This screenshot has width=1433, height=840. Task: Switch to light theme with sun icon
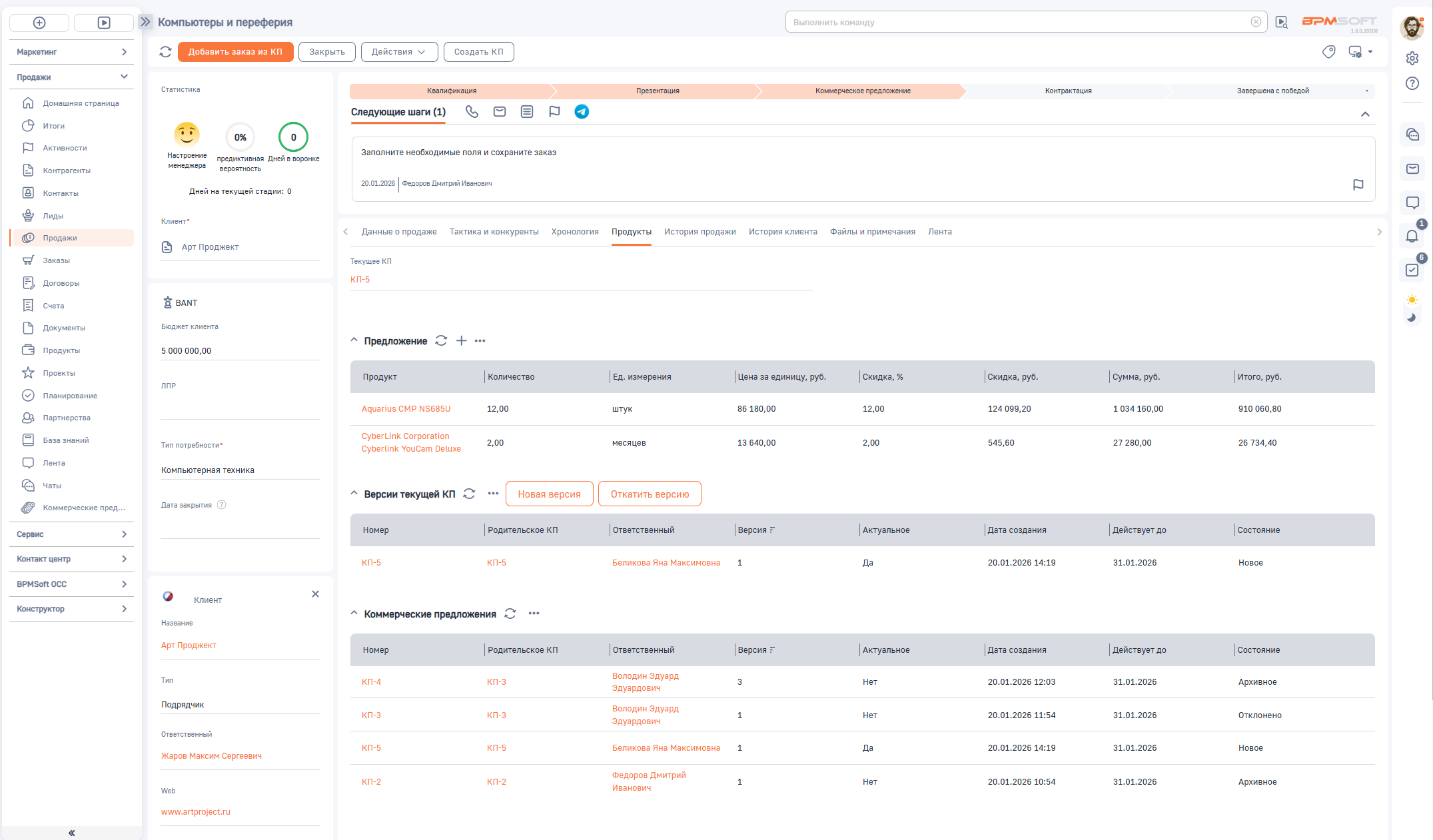tap(1412, 300)
